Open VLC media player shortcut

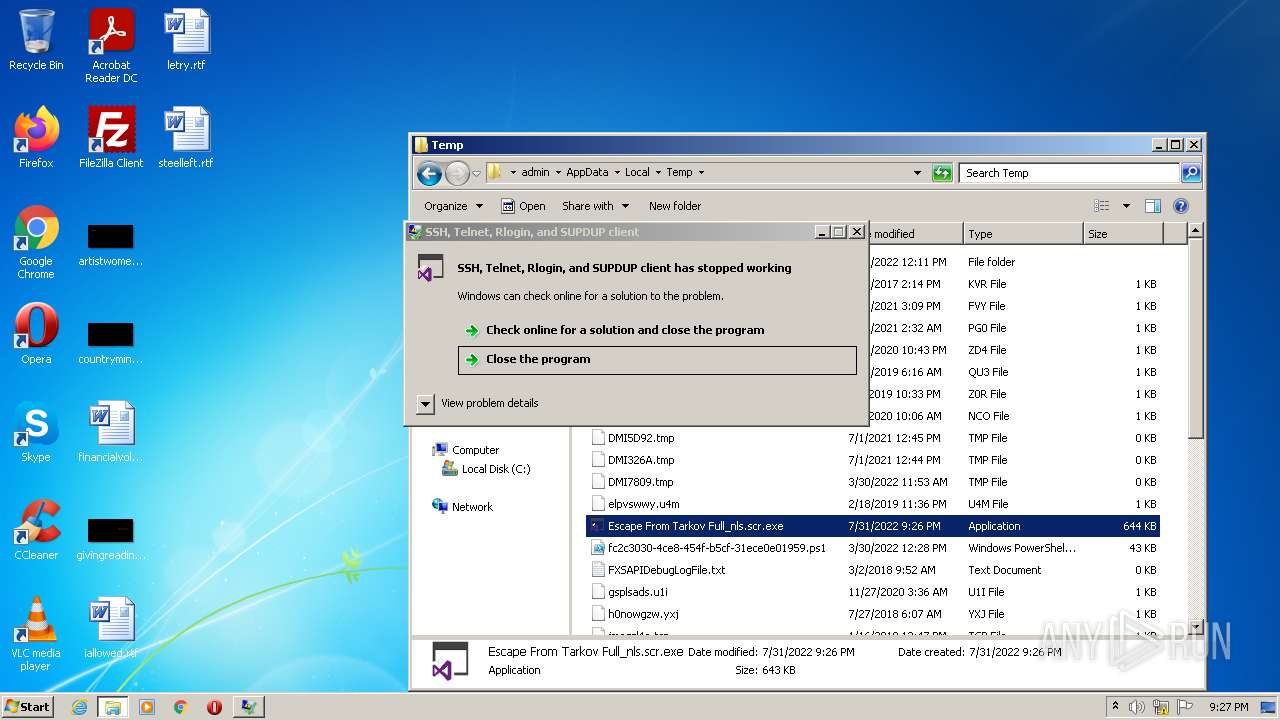[36, 634]
